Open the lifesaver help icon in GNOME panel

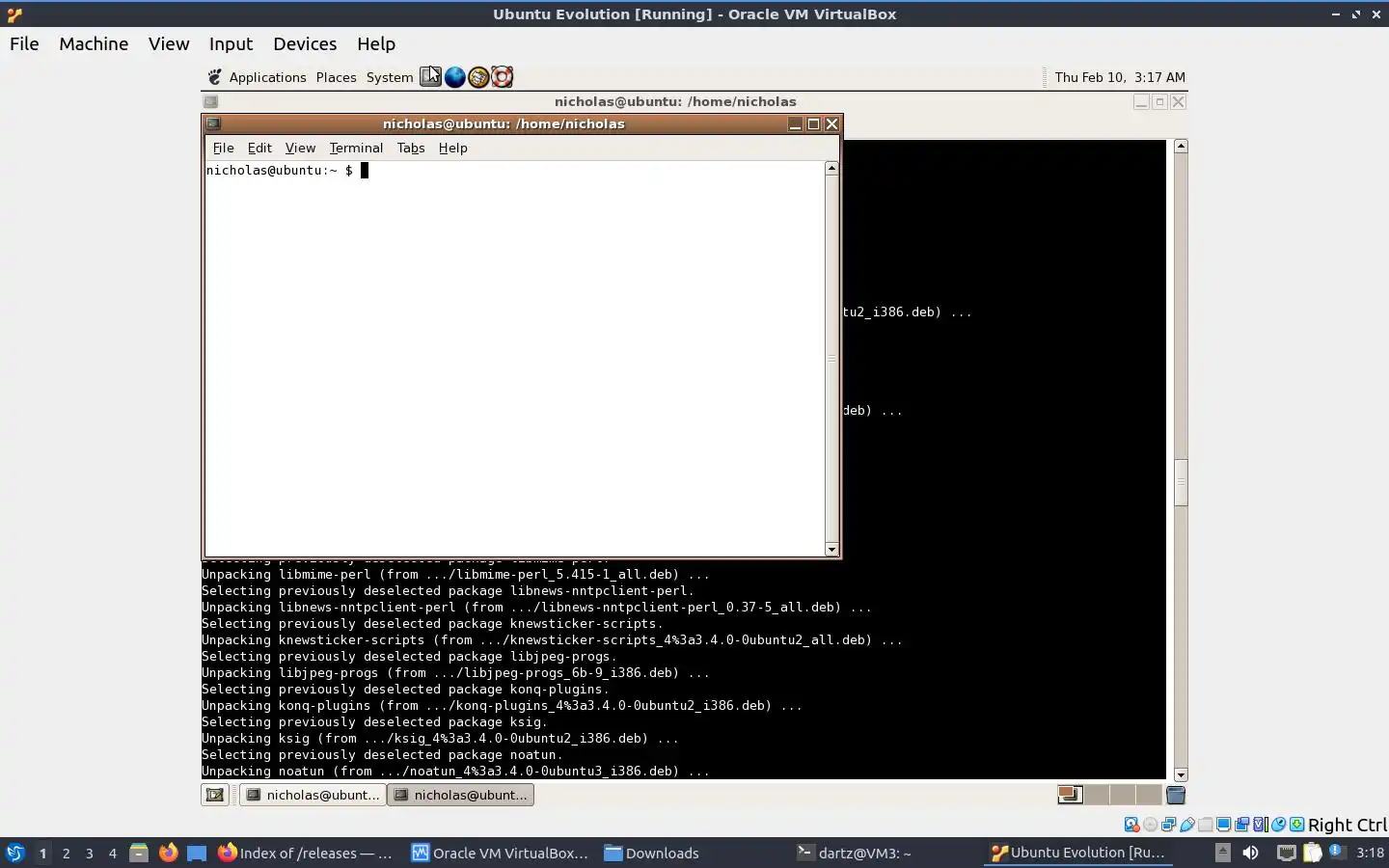click(502, 77)
